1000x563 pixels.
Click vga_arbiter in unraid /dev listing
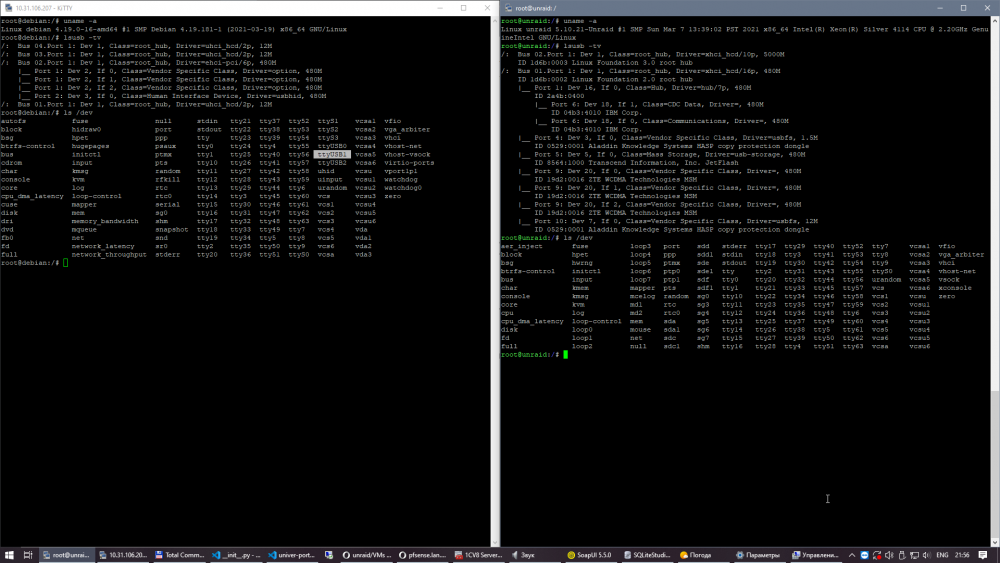[x=960, y=254]
